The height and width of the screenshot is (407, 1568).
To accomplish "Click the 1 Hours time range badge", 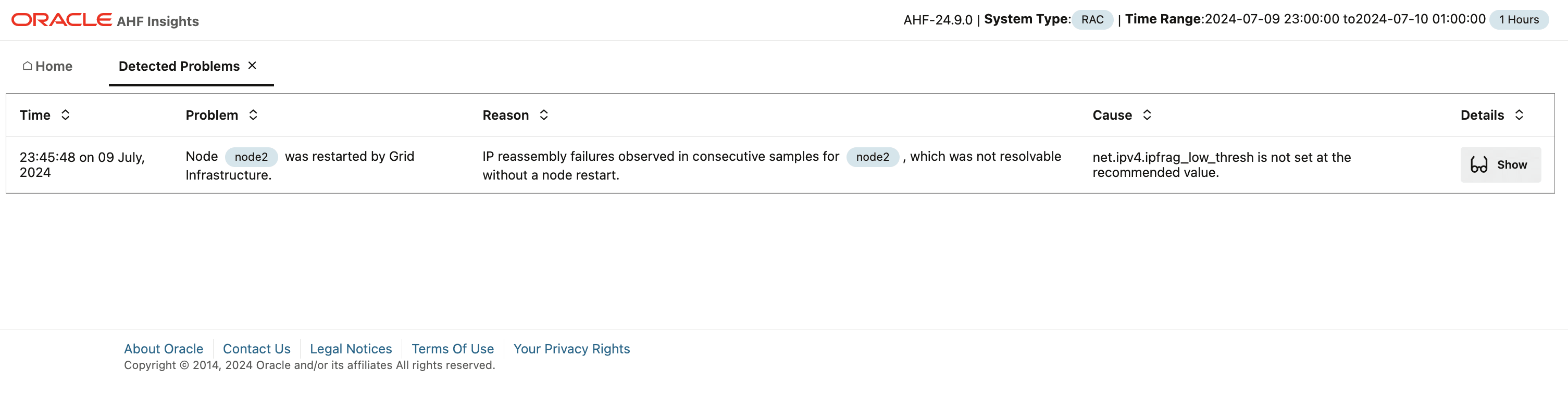I will (x=1520, y=19).
